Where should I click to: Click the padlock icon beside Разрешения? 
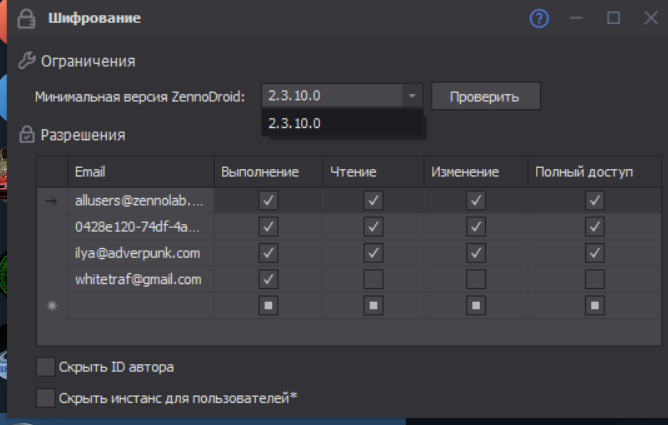pos(28,134)
